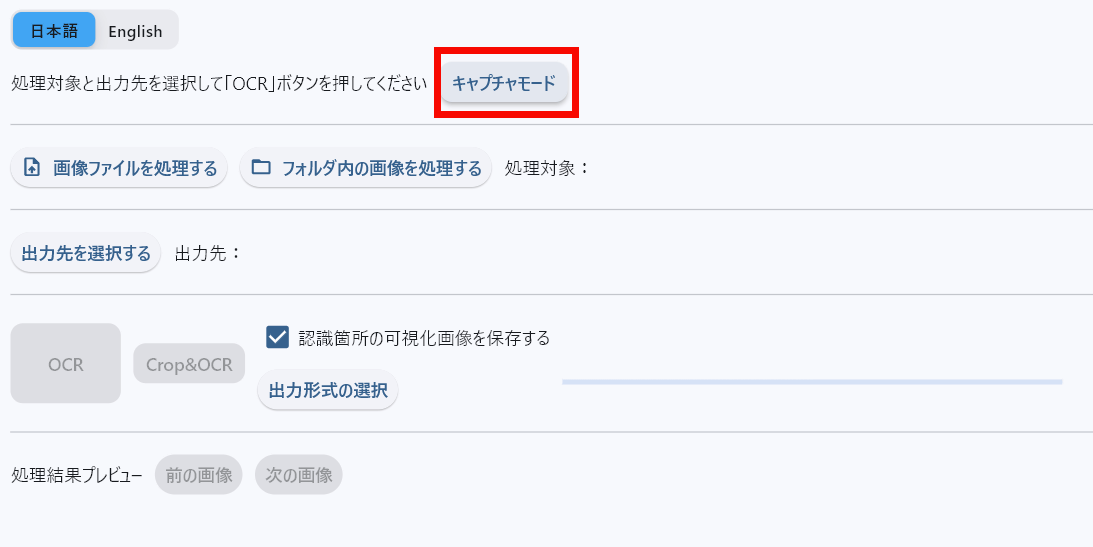1093x547 pixels.
Task: Click the 出力先: label
Action: pyautogui.click(x=208, y=254)
